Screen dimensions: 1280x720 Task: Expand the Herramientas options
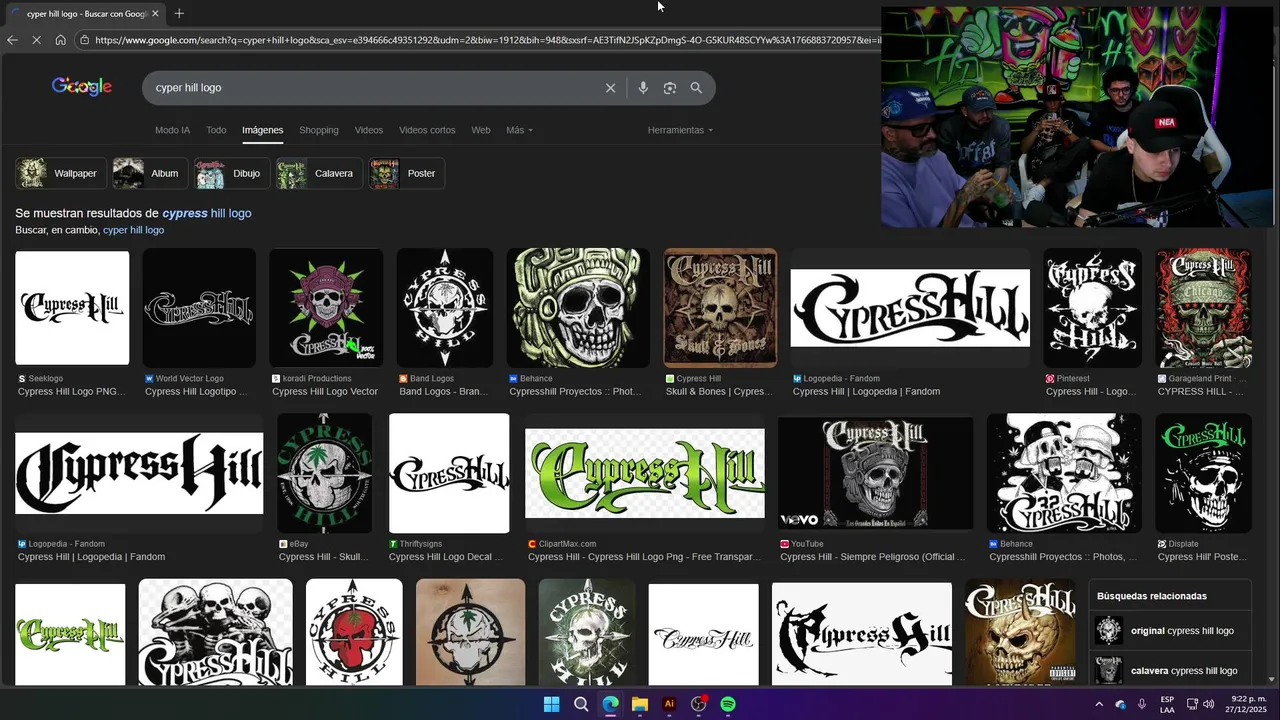coord(680,130)
